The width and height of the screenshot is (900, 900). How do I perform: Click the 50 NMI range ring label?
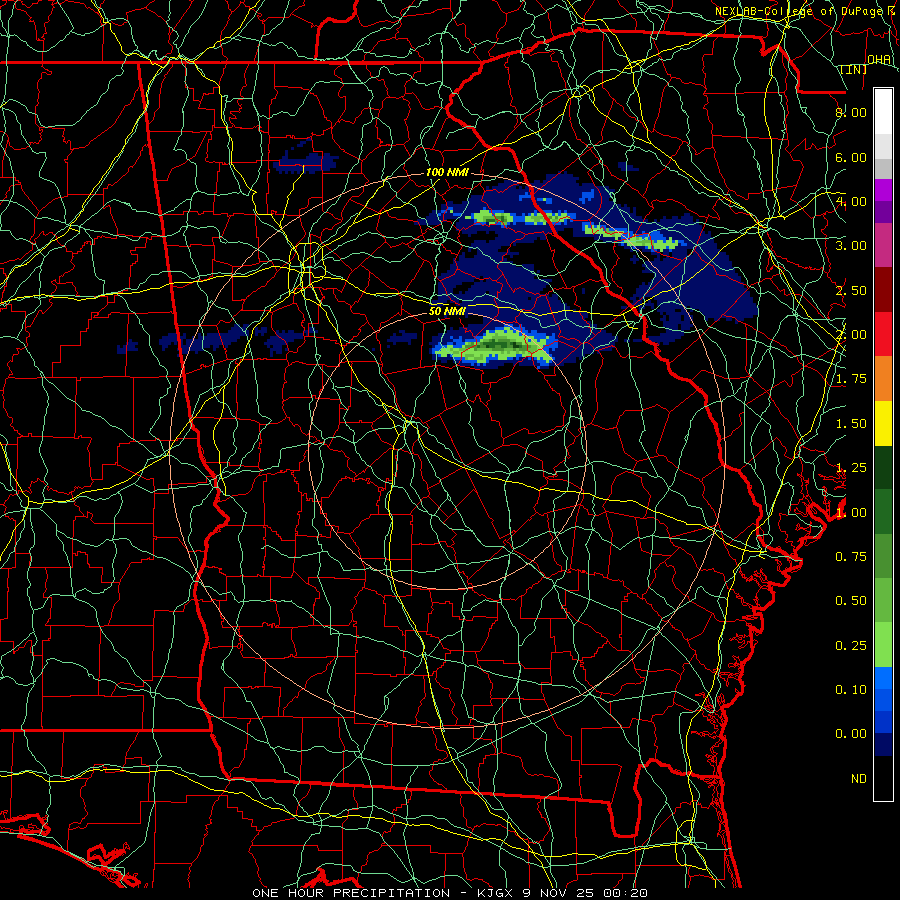pos(447,311)
